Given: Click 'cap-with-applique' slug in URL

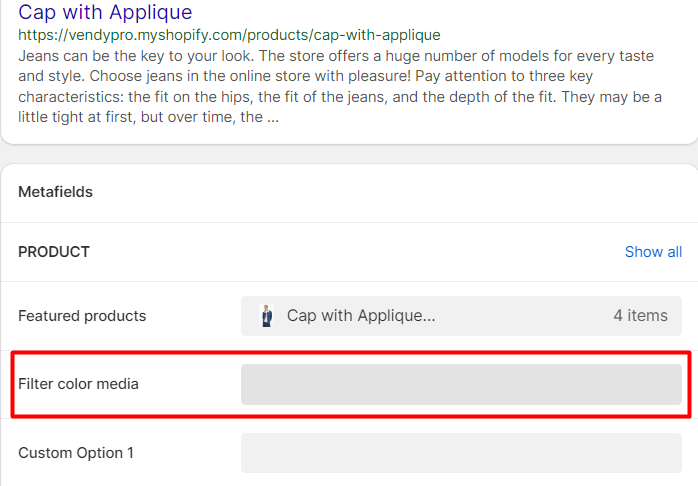Looking at the screenshot, I should (377, 35).
